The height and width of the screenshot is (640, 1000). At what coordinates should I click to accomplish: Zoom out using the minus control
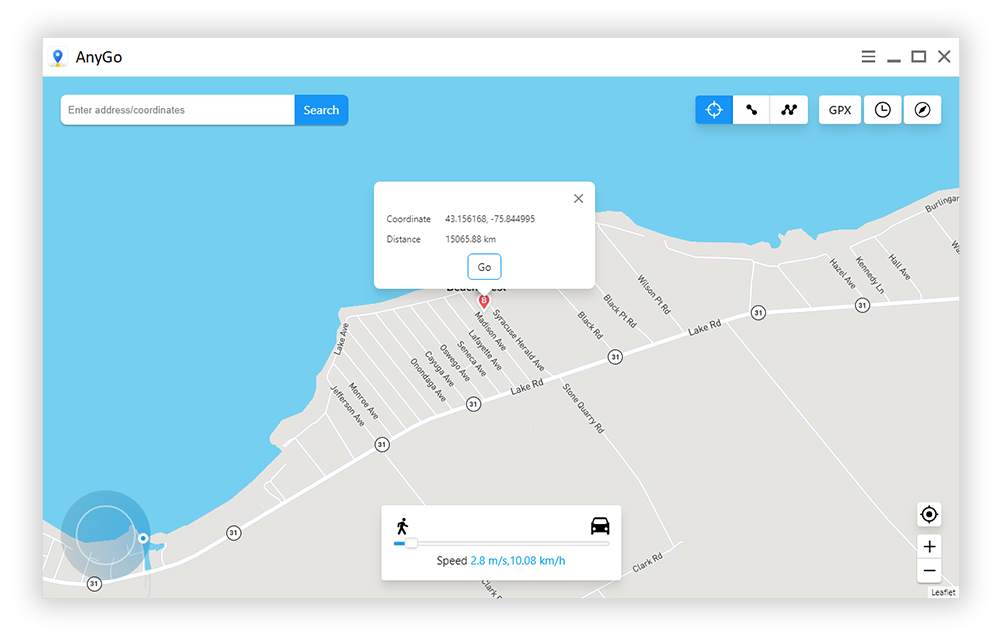[929, 571]
